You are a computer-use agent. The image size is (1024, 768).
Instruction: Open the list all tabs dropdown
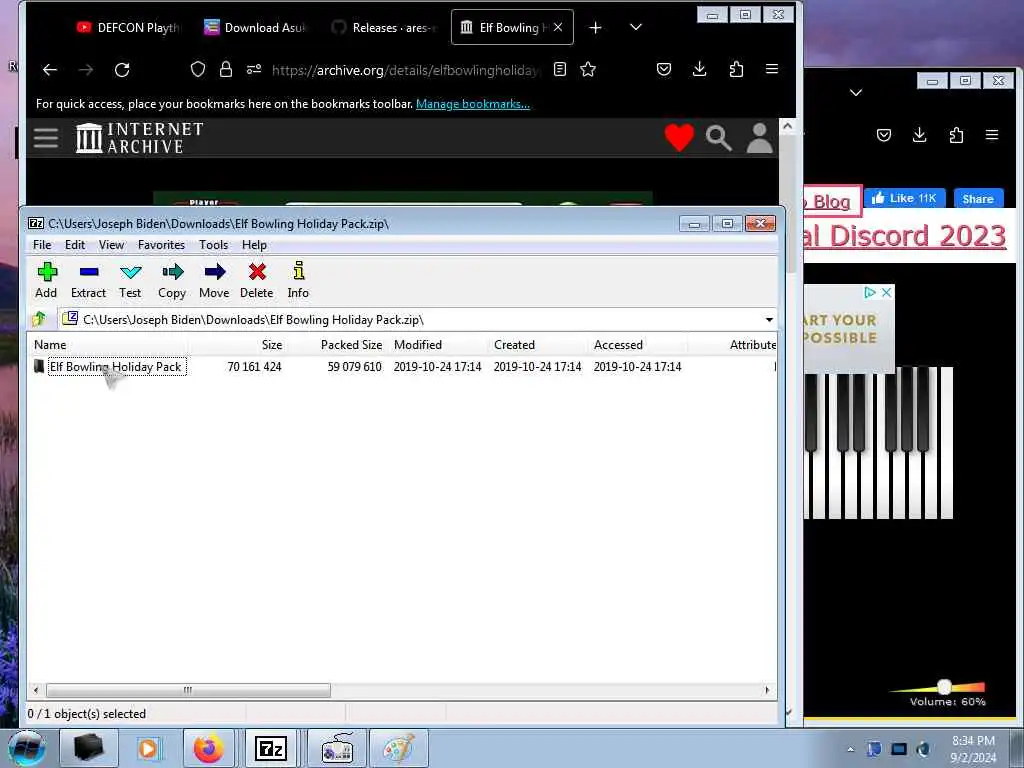click(x=635, y=27)
